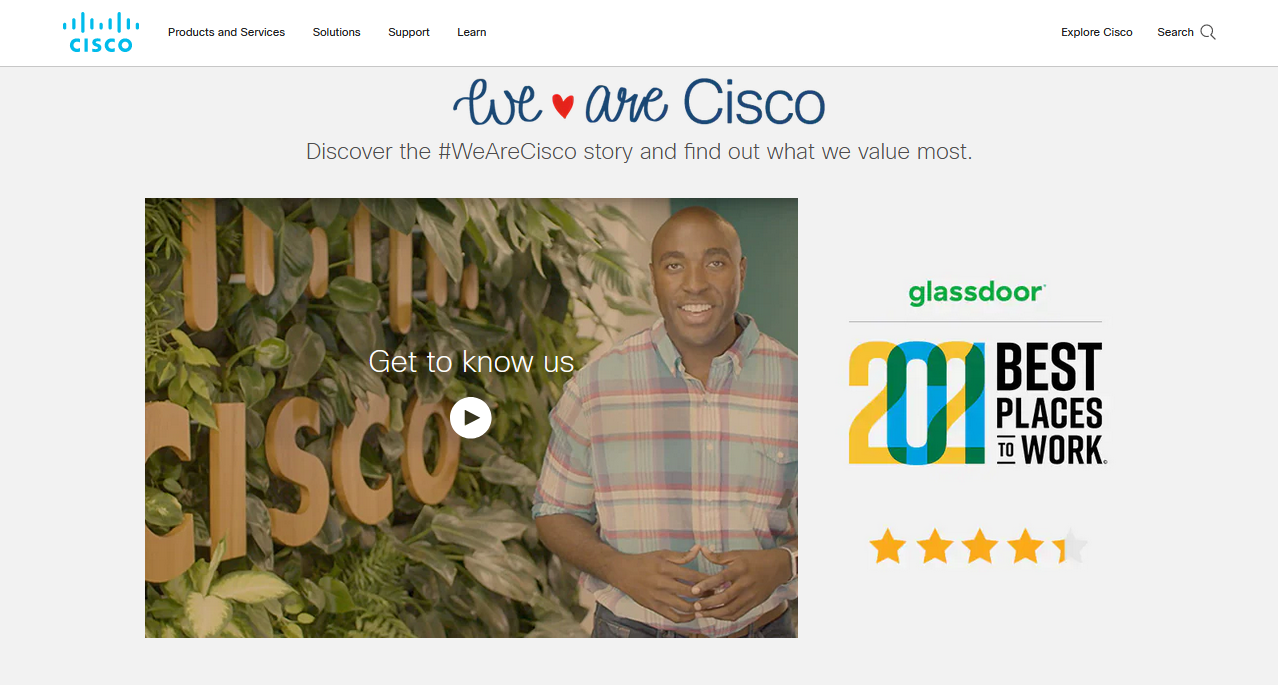Screen dimensions: 1278x685
Task: Click the Get to know us caption
Action: (471, 361)
